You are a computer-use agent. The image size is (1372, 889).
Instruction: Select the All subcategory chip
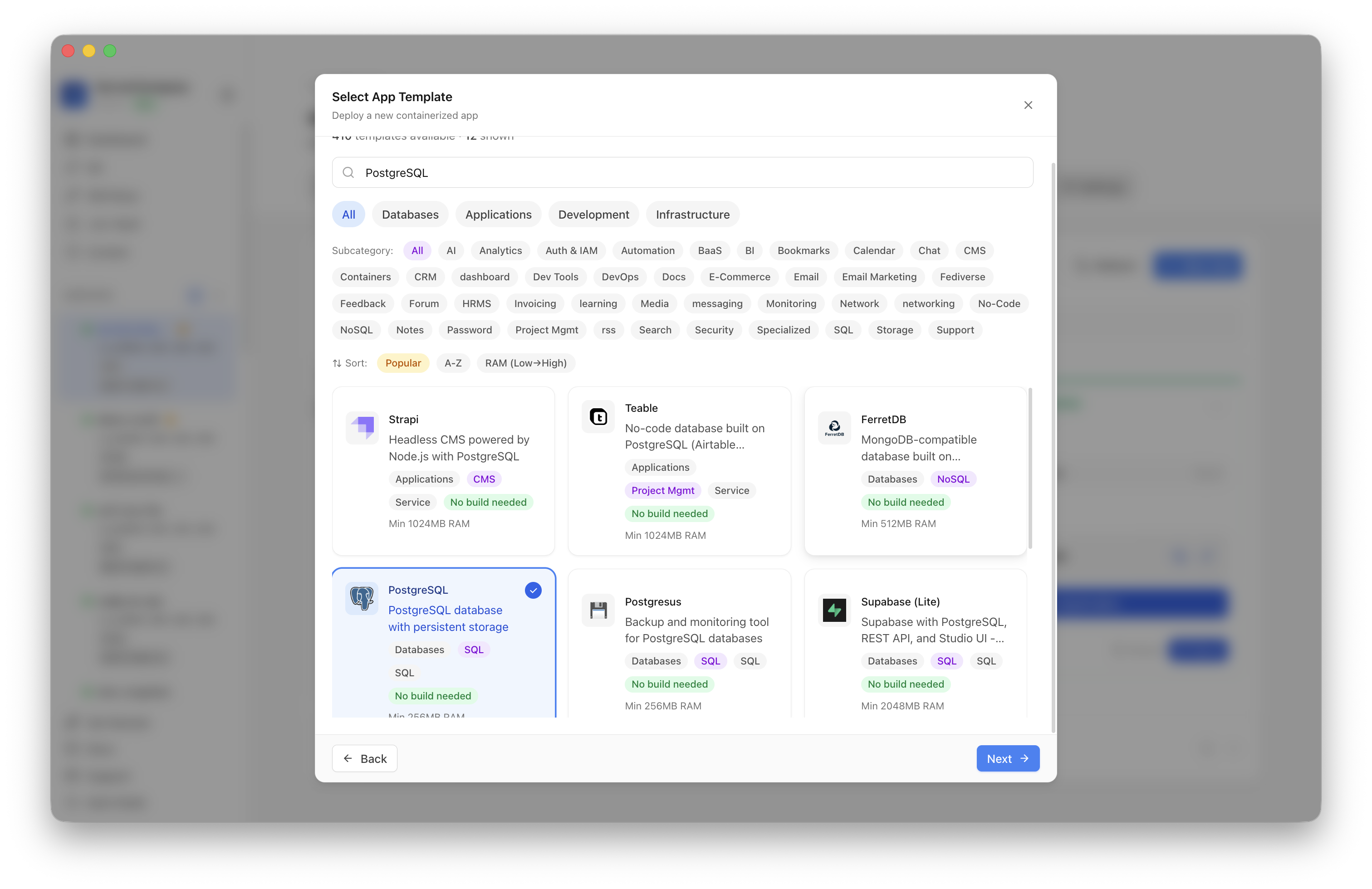click(x=417, y=251)
